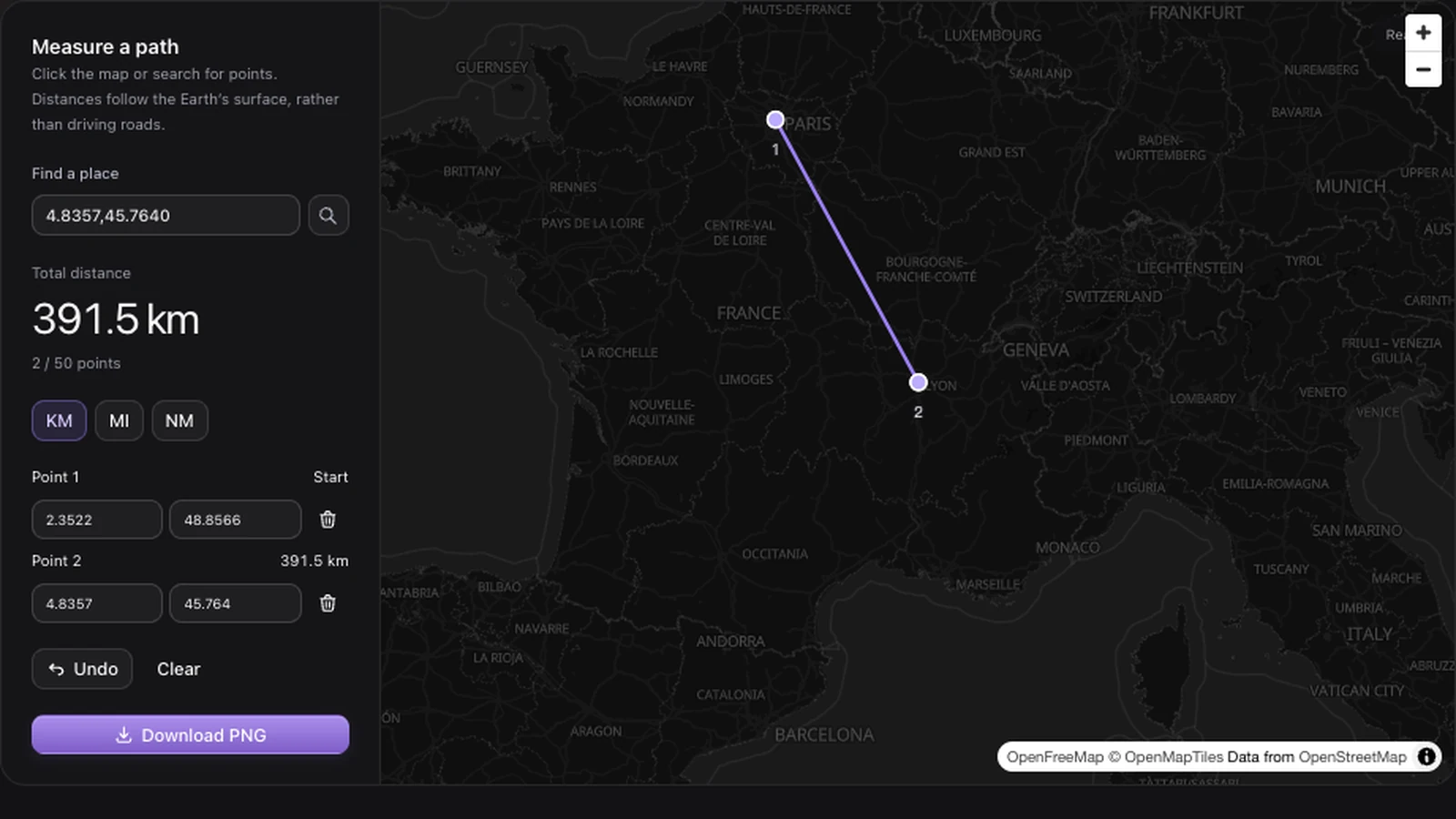This screenshot has width=1456, height=819.
Task: Click the Point 2 '391.5 km' segment distance
Action: pyautogui.click(x=314, y=561)
